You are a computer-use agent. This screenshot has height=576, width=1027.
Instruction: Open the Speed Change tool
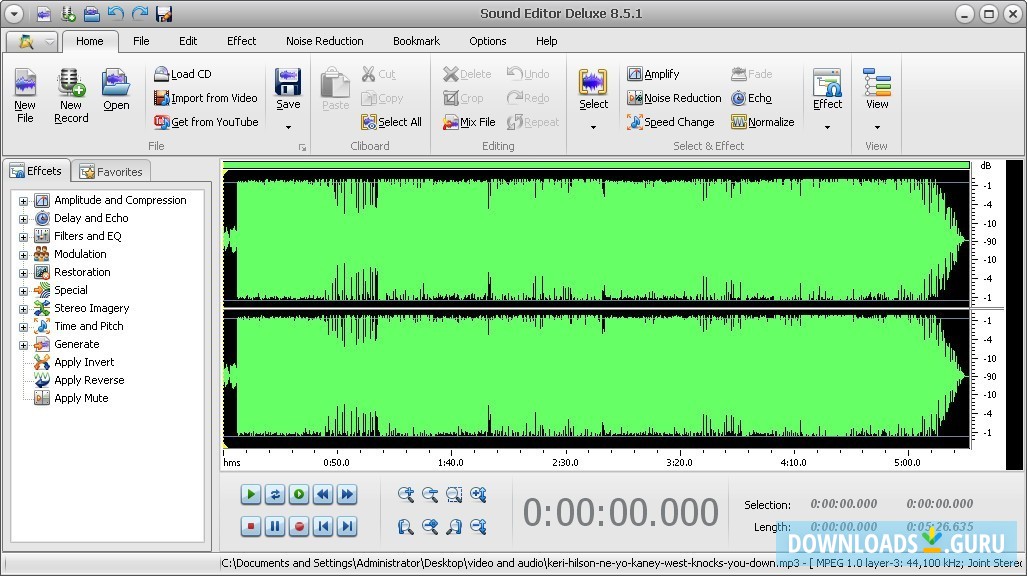coord(670,122)
